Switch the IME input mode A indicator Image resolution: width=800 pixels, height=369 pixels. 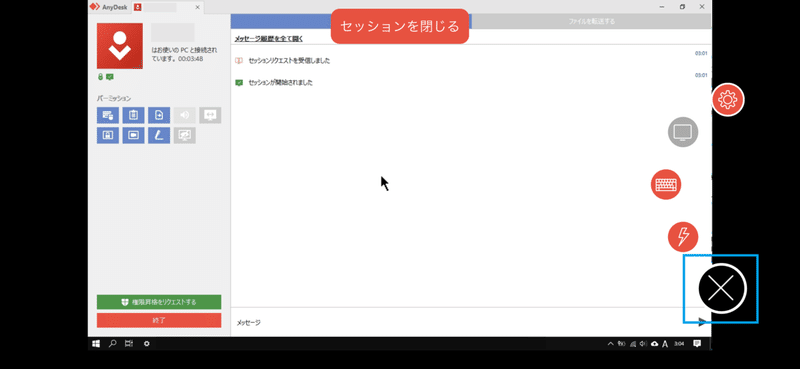[x=665, y=344]
